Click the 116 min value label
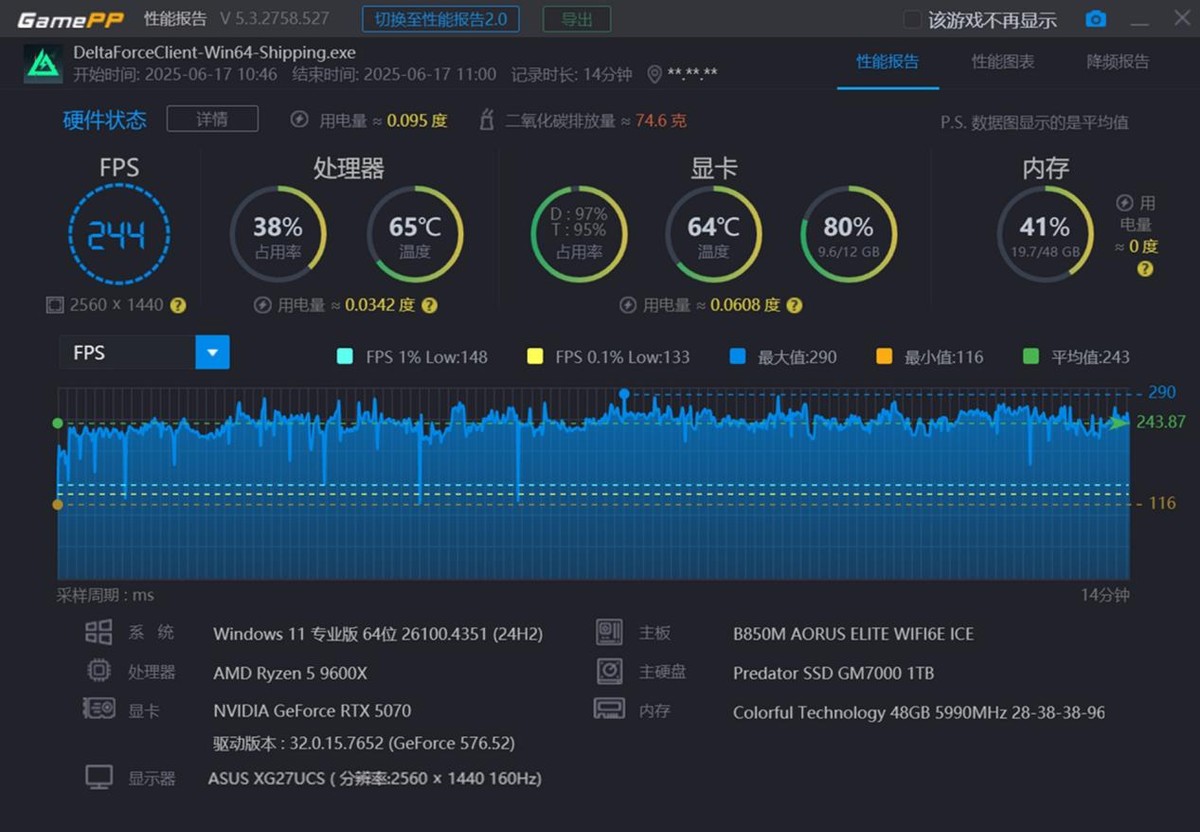1200x832 pixels. [1161, 503]
